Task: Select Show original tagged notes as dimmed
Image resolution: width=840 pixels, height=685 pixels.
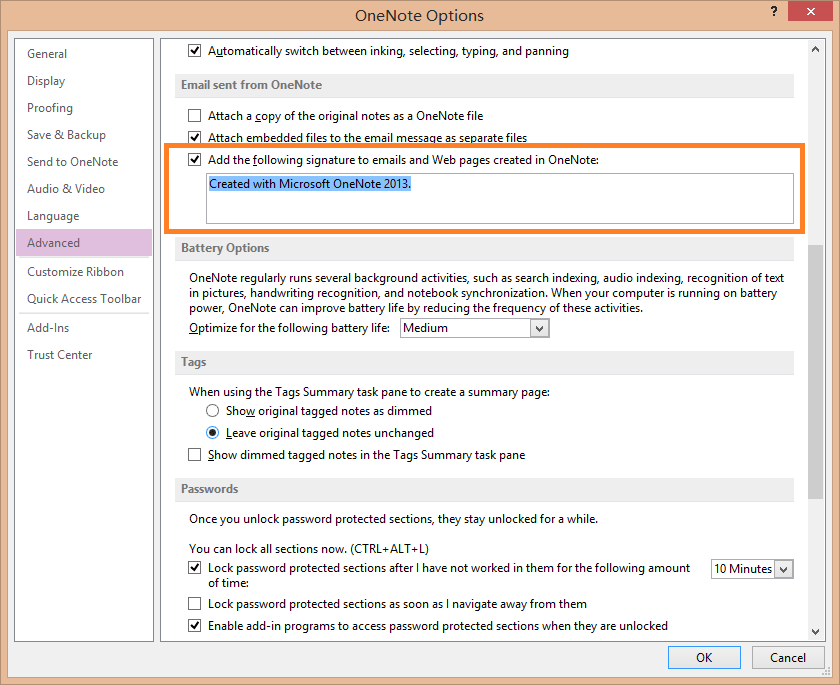Action: tap(213, 411)
